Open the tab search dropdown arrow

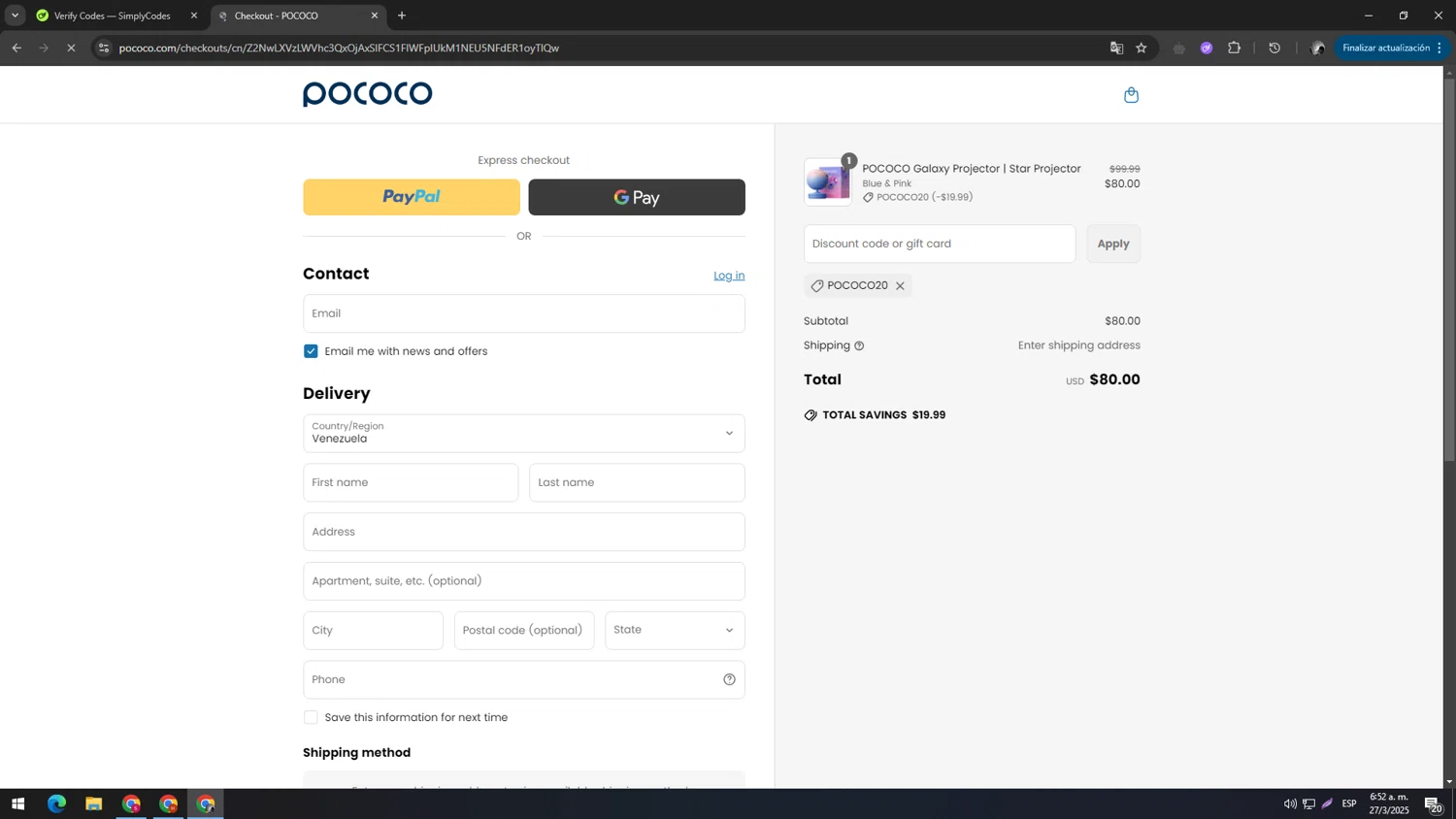15,16
